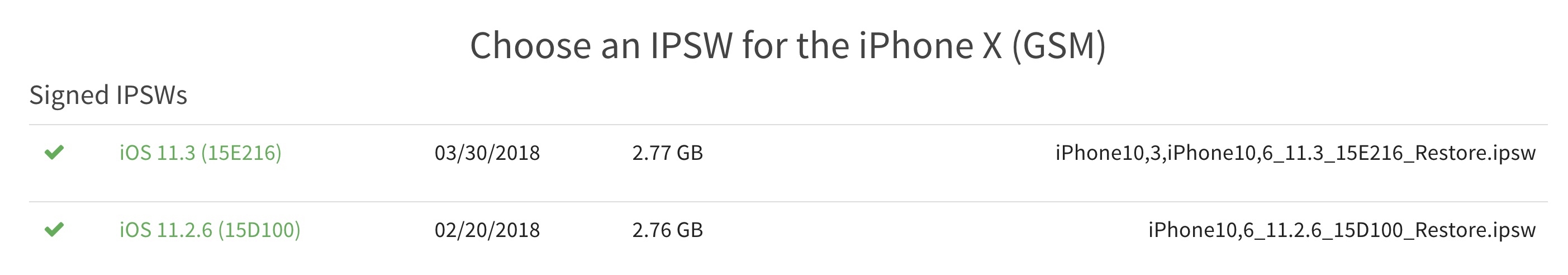Choose the firmware released on February 20, 2018
Viewport: 1568px width, 275px height.
pos(210,229)
